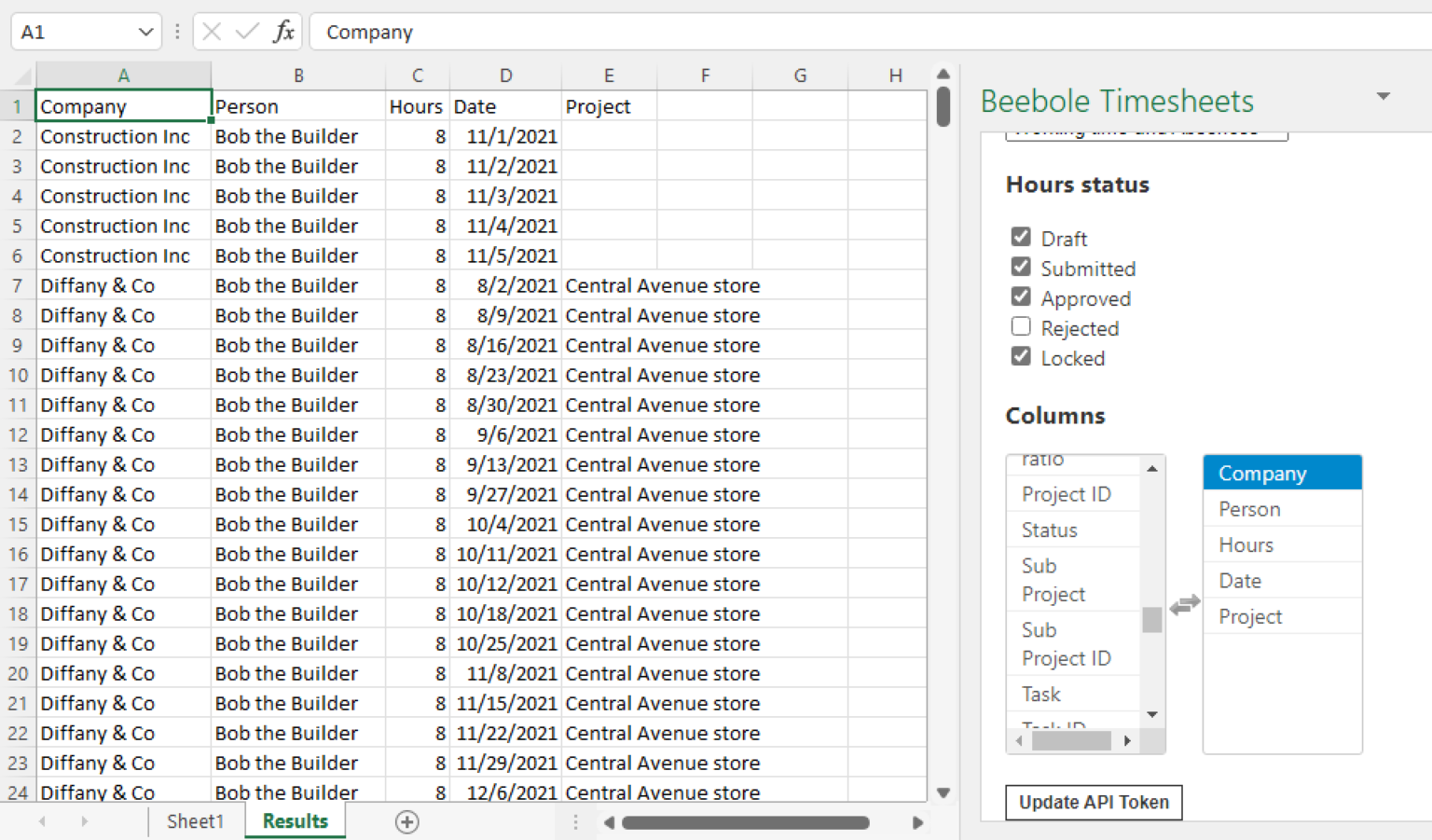
Task: Click the left sheet navigation arrow
Action: click(42, 821)
